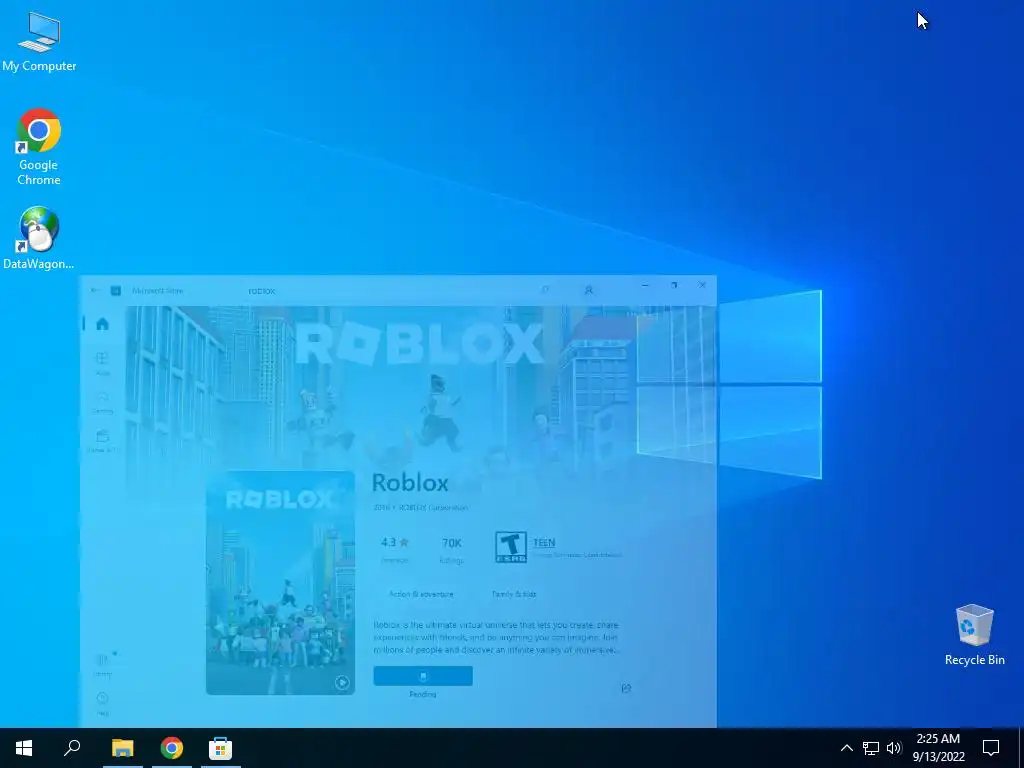Open Gaming section in Store sidebar

click(103, 402)
